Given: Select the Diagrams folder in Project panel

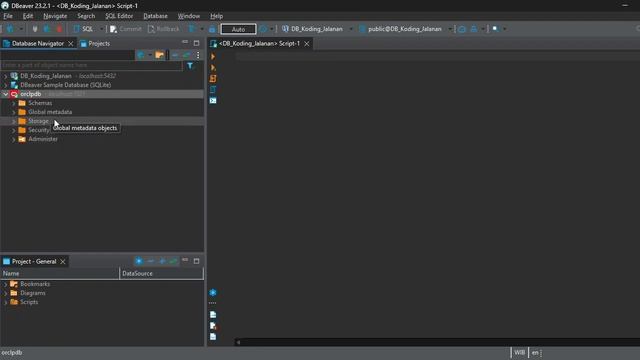Looking at the screenshot, I should (x=33, y=293).
